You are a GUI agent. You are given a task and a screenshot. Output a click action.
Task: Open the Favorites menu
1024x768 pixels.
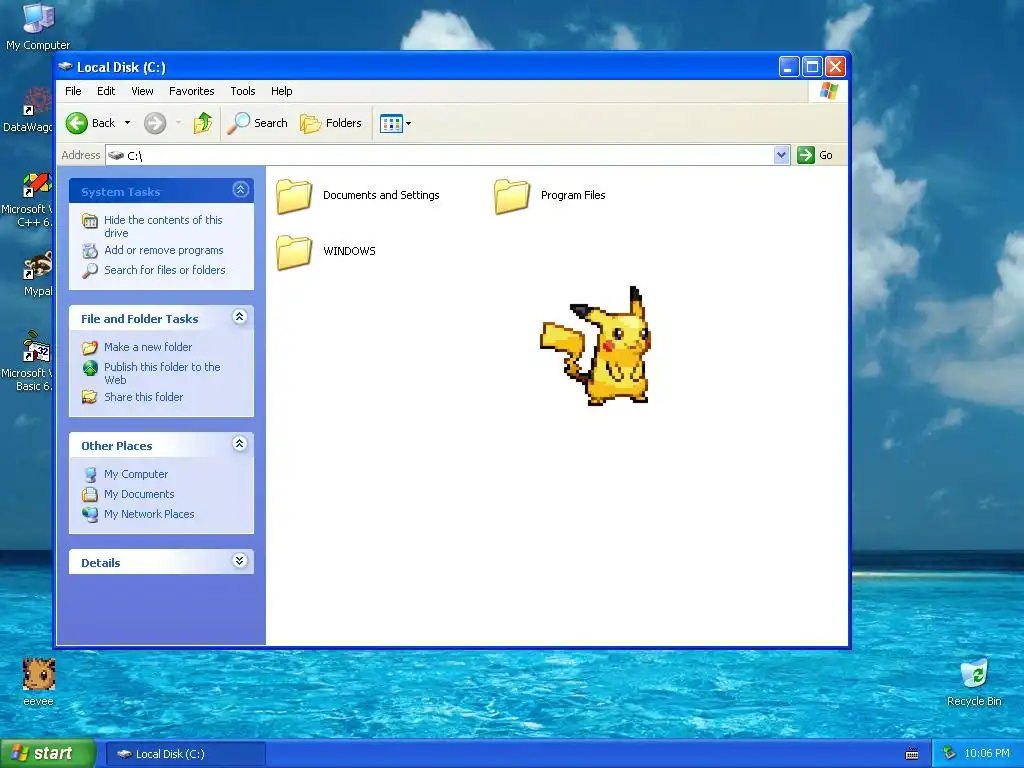pos(191,91)
